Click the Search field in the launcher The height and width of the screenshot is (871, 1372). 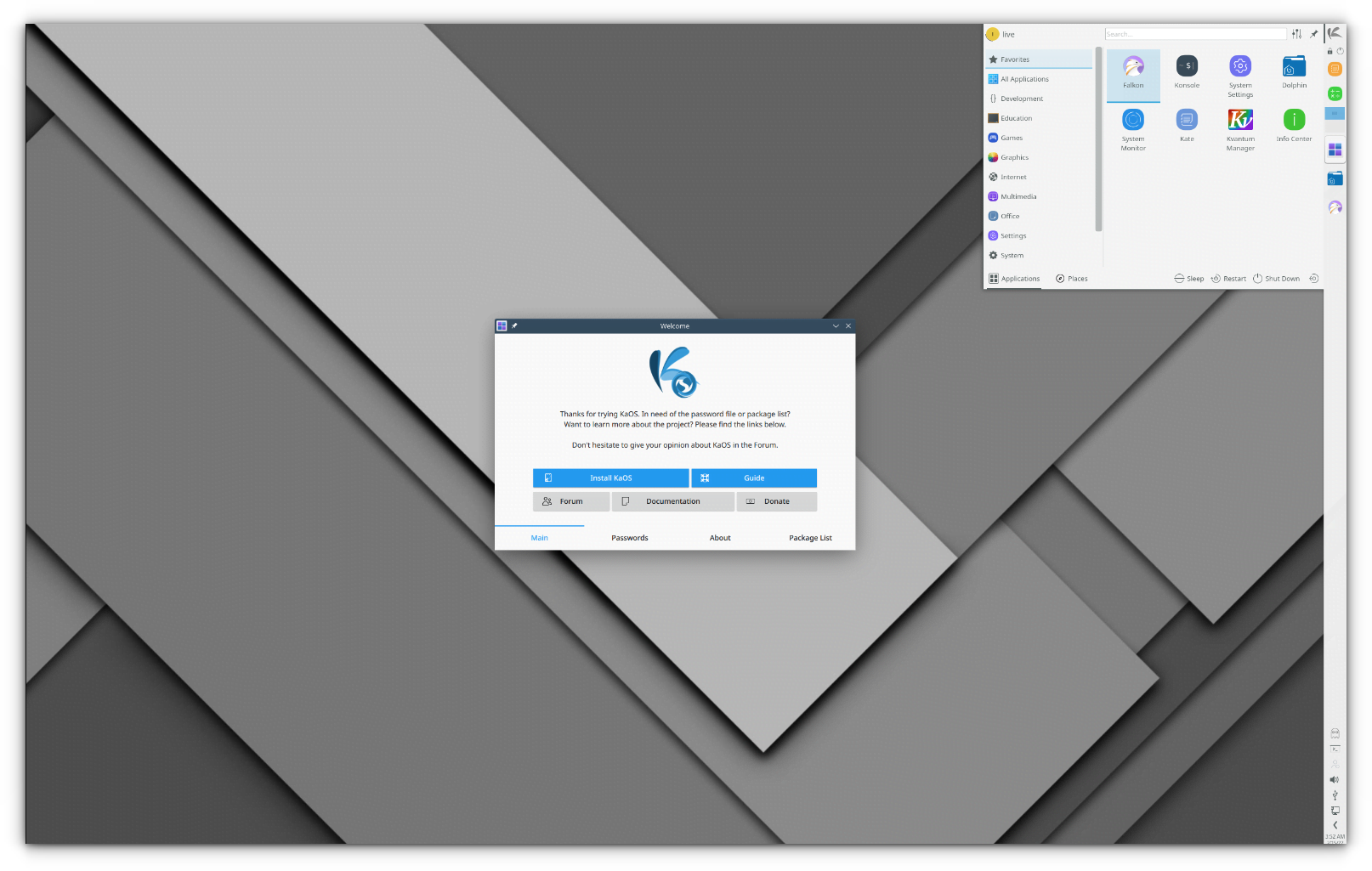coord(1194,33)
